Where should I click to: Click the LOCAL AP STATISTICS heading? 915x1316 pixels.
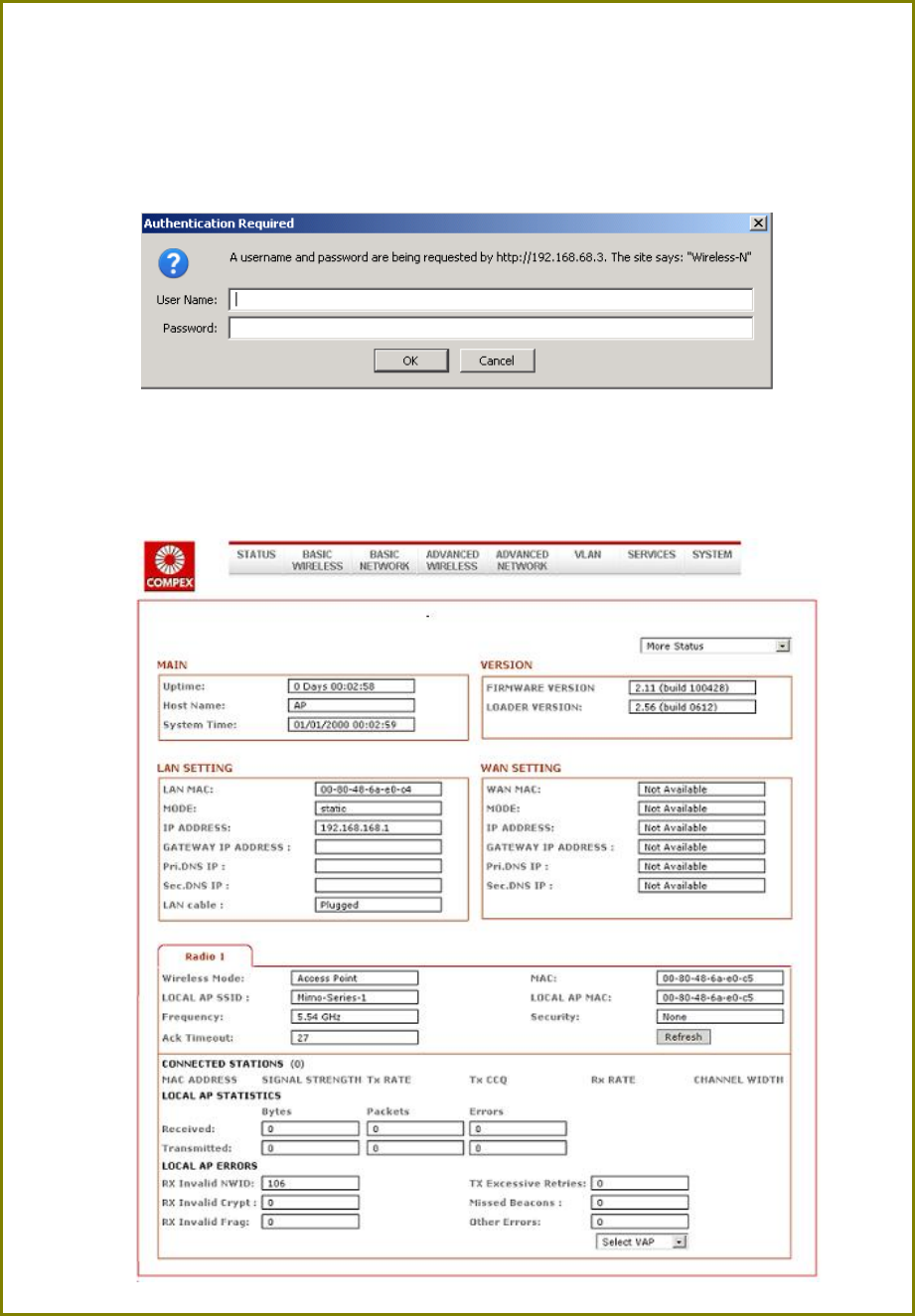222,1096
